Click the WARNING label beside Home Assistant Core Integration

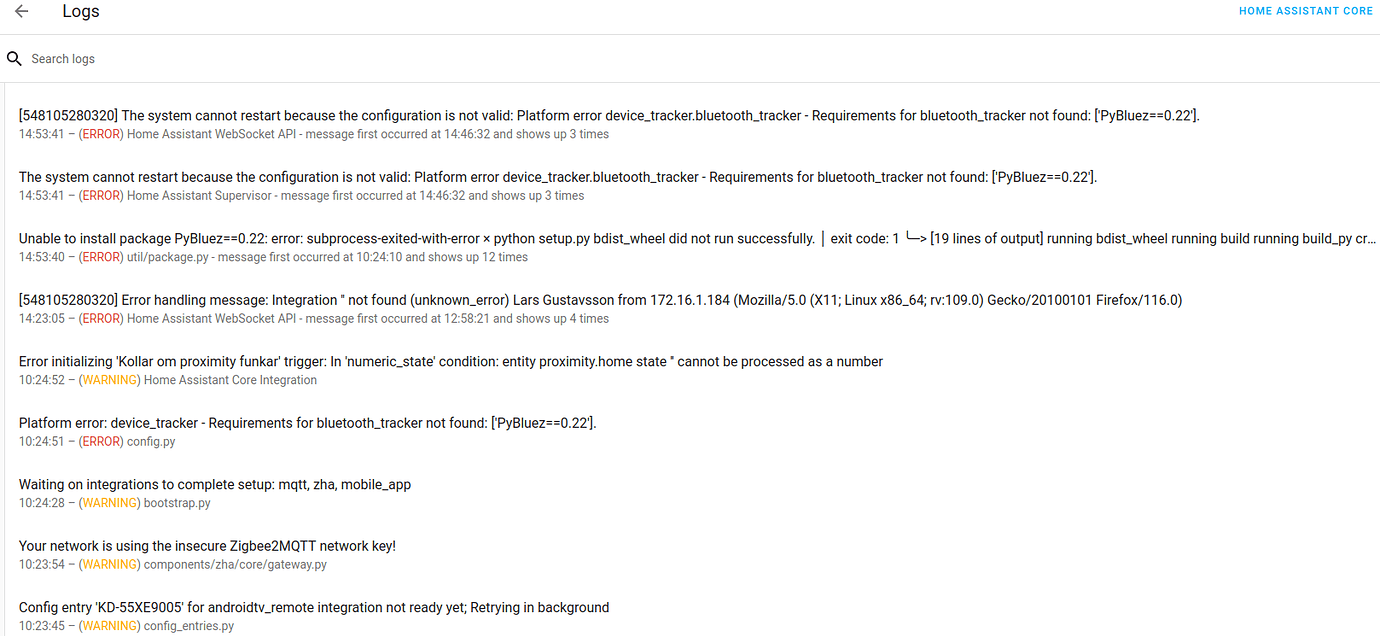coord(109,380)
